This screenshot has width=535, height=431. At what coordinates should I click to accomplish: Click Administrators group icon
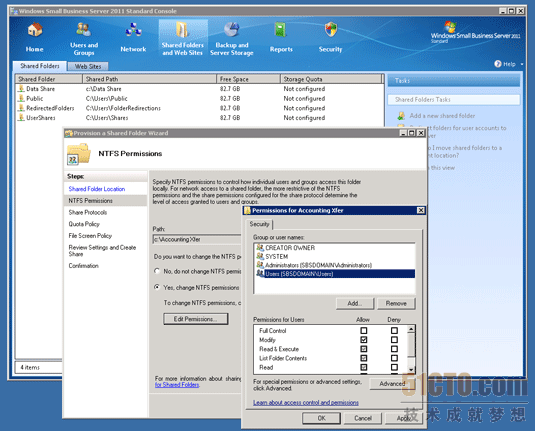coord(260,265)
